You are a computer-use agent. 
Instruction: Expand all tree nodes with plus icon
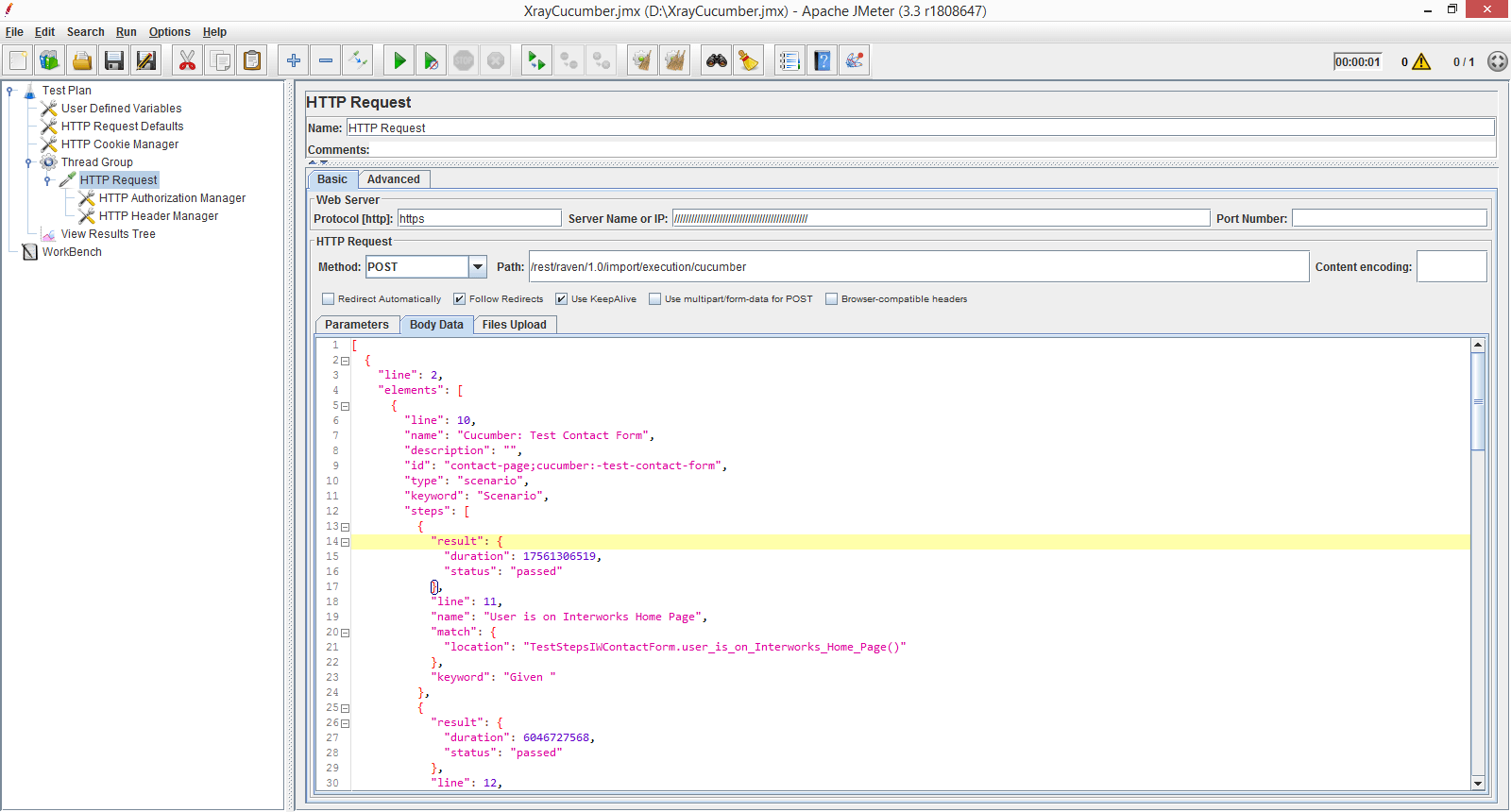pos(294,60)
